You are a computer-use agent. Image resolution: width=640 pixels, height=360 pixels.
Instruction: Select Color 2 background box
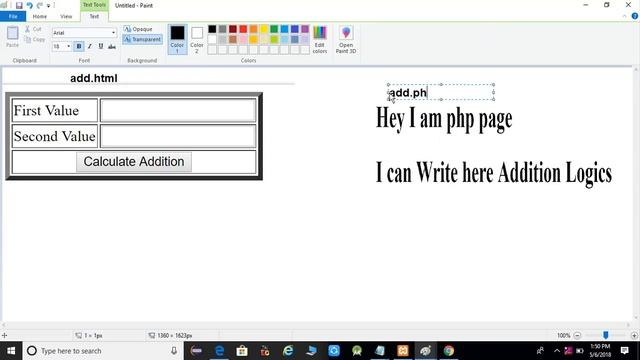[x=197, y=39]
